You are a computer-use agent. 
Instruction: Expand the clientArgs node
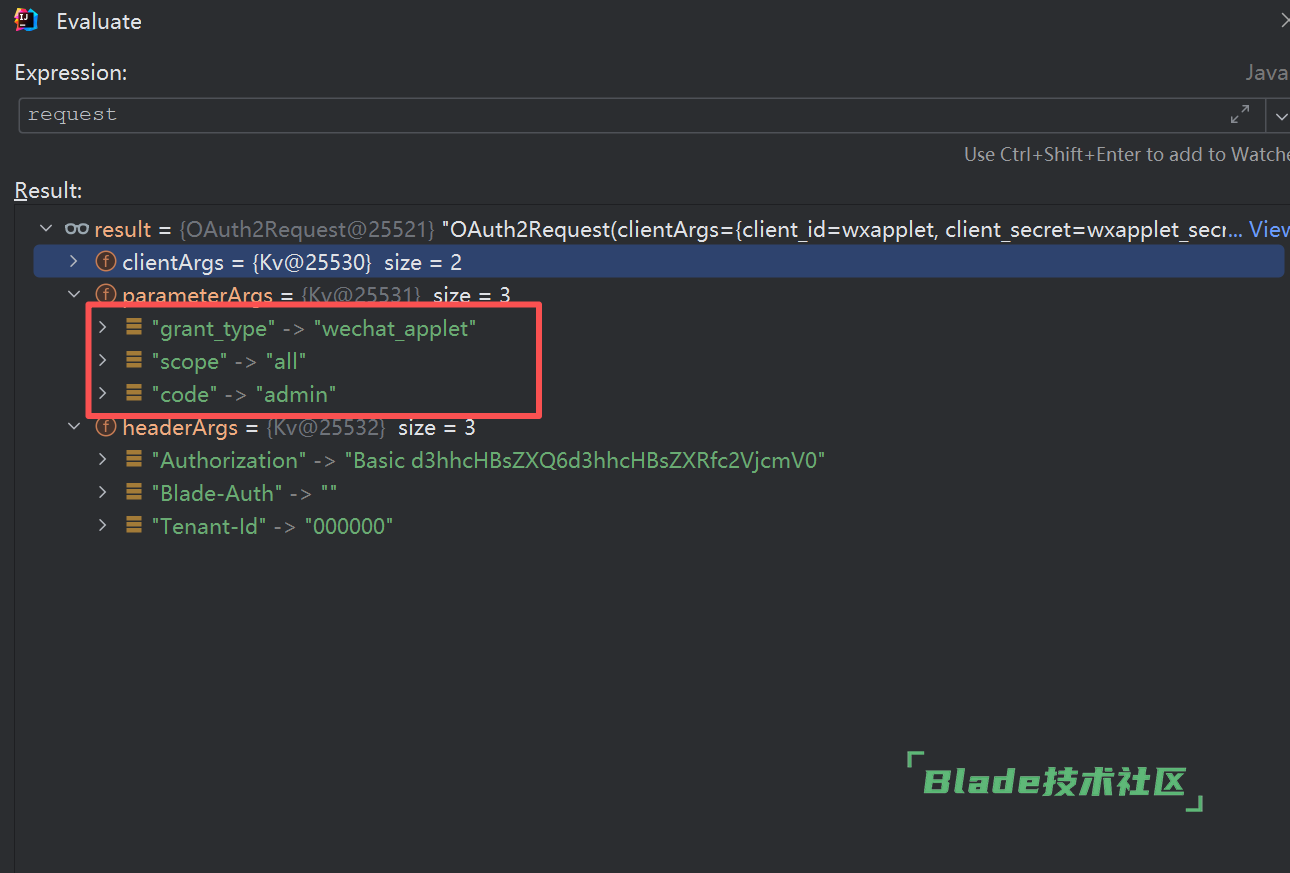point(73,262)
